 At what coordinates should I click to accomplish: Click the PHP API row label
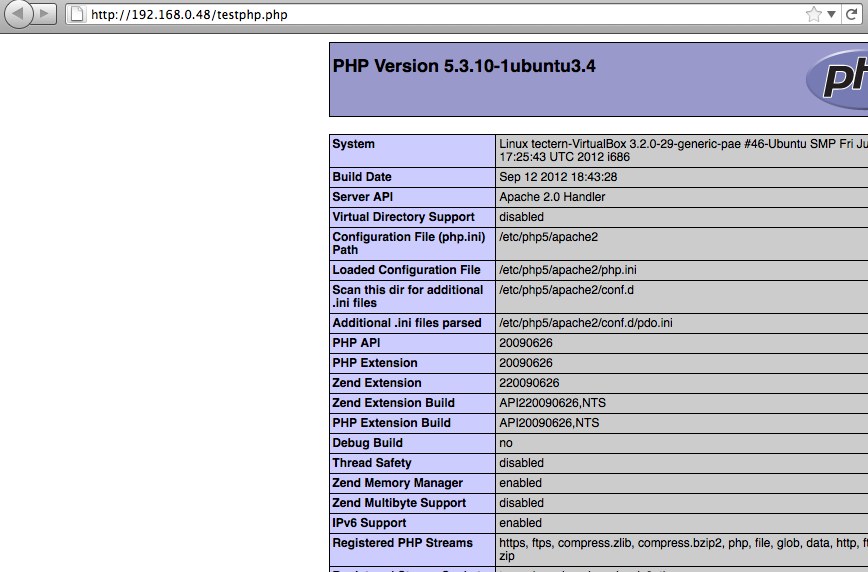point(356,343)
